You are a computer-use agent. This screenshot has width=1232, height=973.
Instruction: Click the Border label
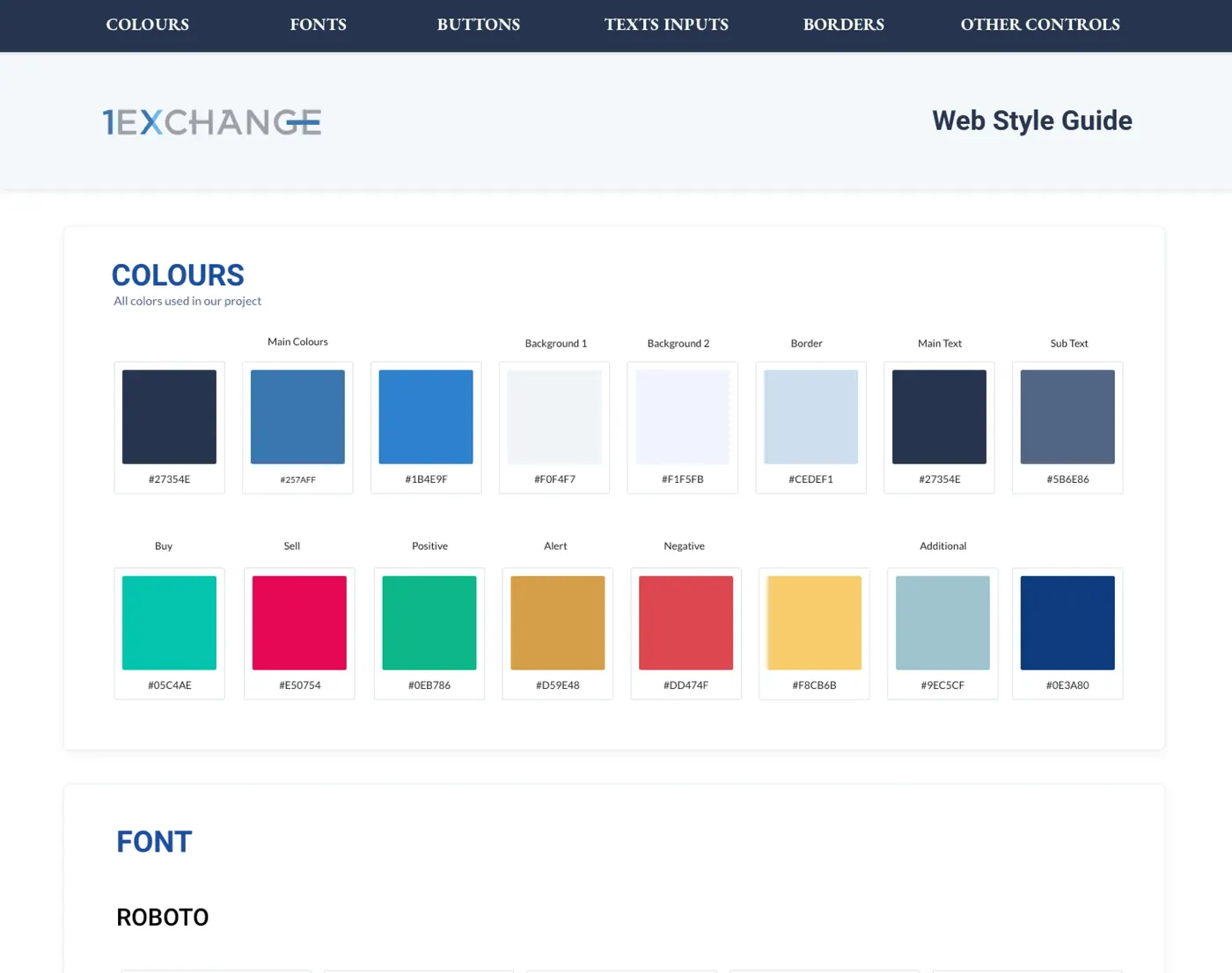pyautogui.click(x=806, y=343)
